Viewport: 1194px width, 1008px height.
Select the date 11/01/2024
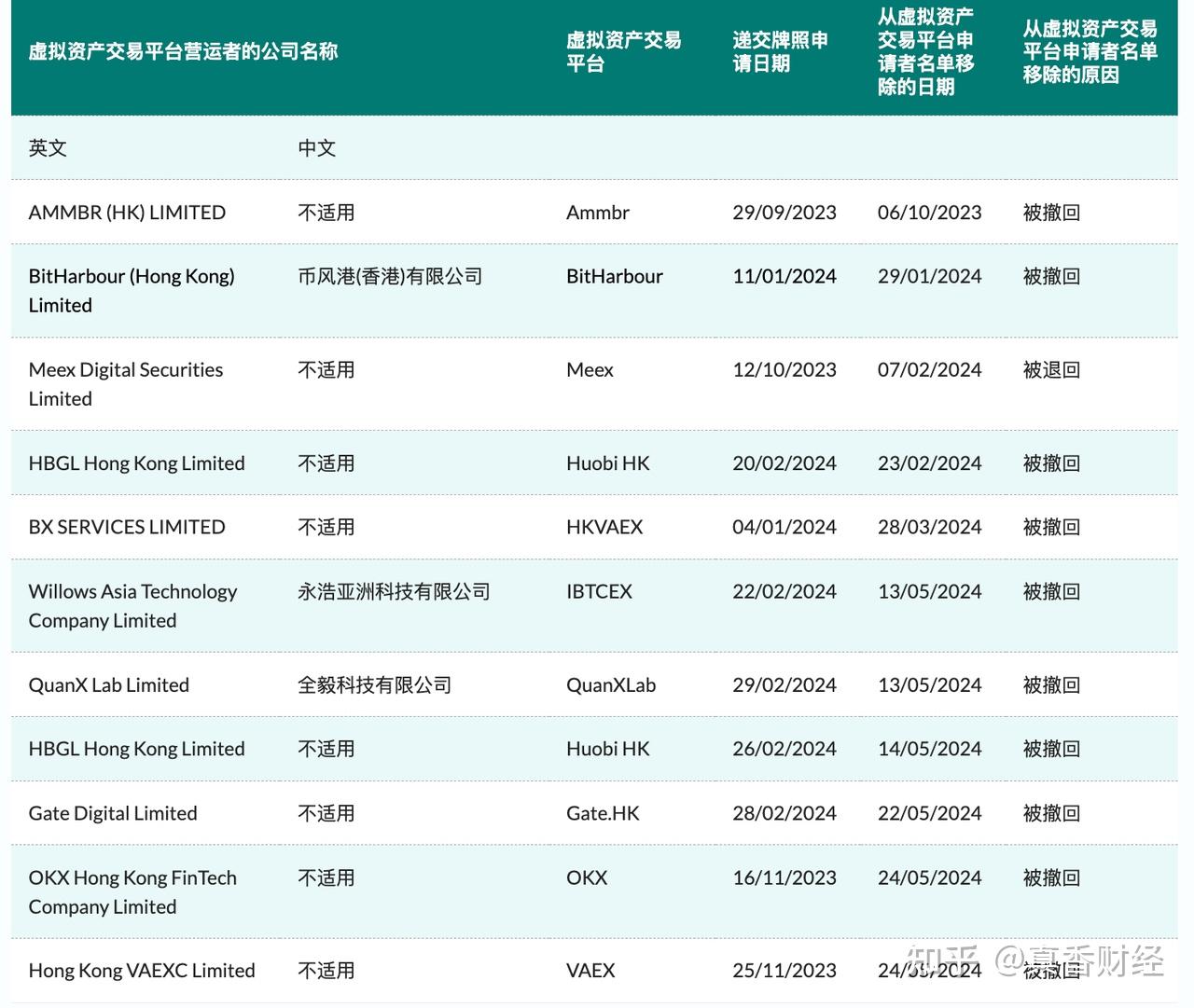[x=784, y=277]
